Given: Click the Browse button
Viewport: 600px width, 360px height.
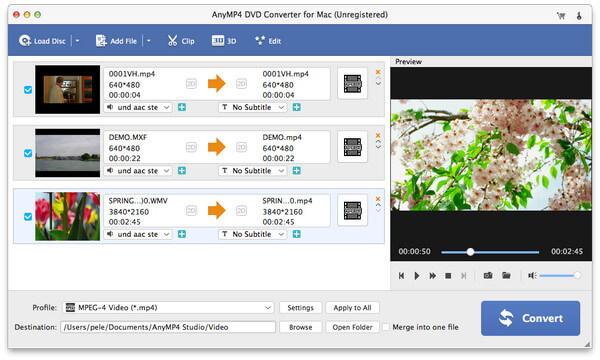Looking at the screenshot, I should 300,327.
